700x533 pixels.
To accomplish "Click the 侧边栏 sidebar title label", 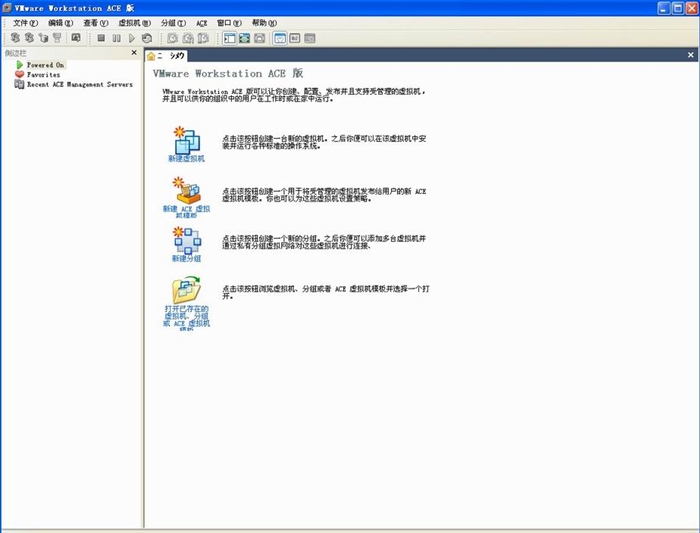I will (x=16, y=53).
